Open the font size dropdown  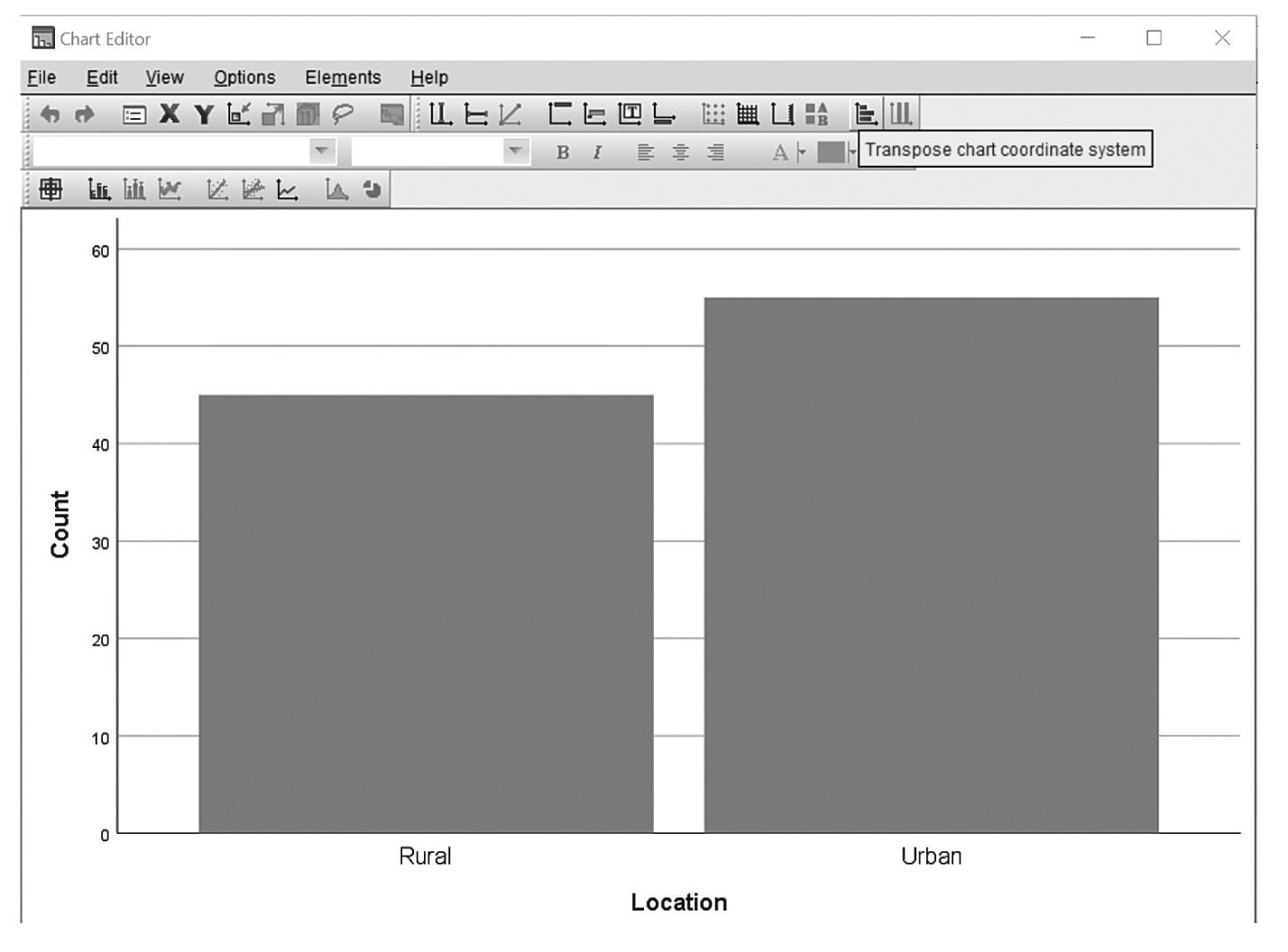point(516,151)
